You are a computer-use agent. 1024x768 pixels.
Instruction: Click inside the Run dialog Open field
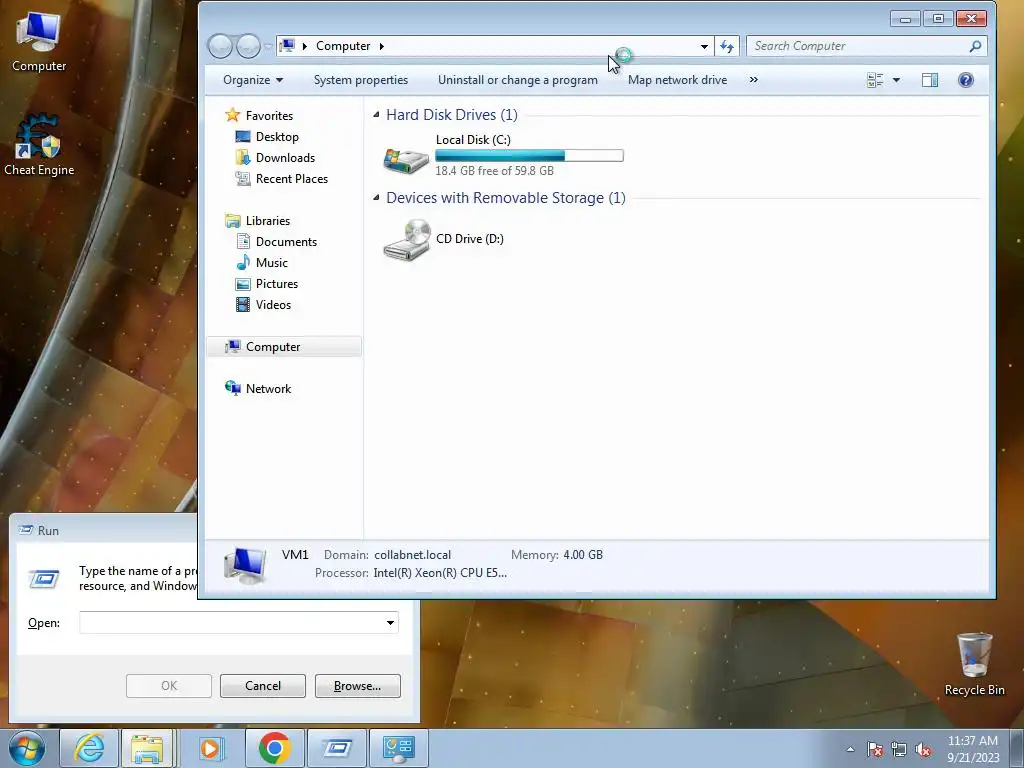click(231, 623)
